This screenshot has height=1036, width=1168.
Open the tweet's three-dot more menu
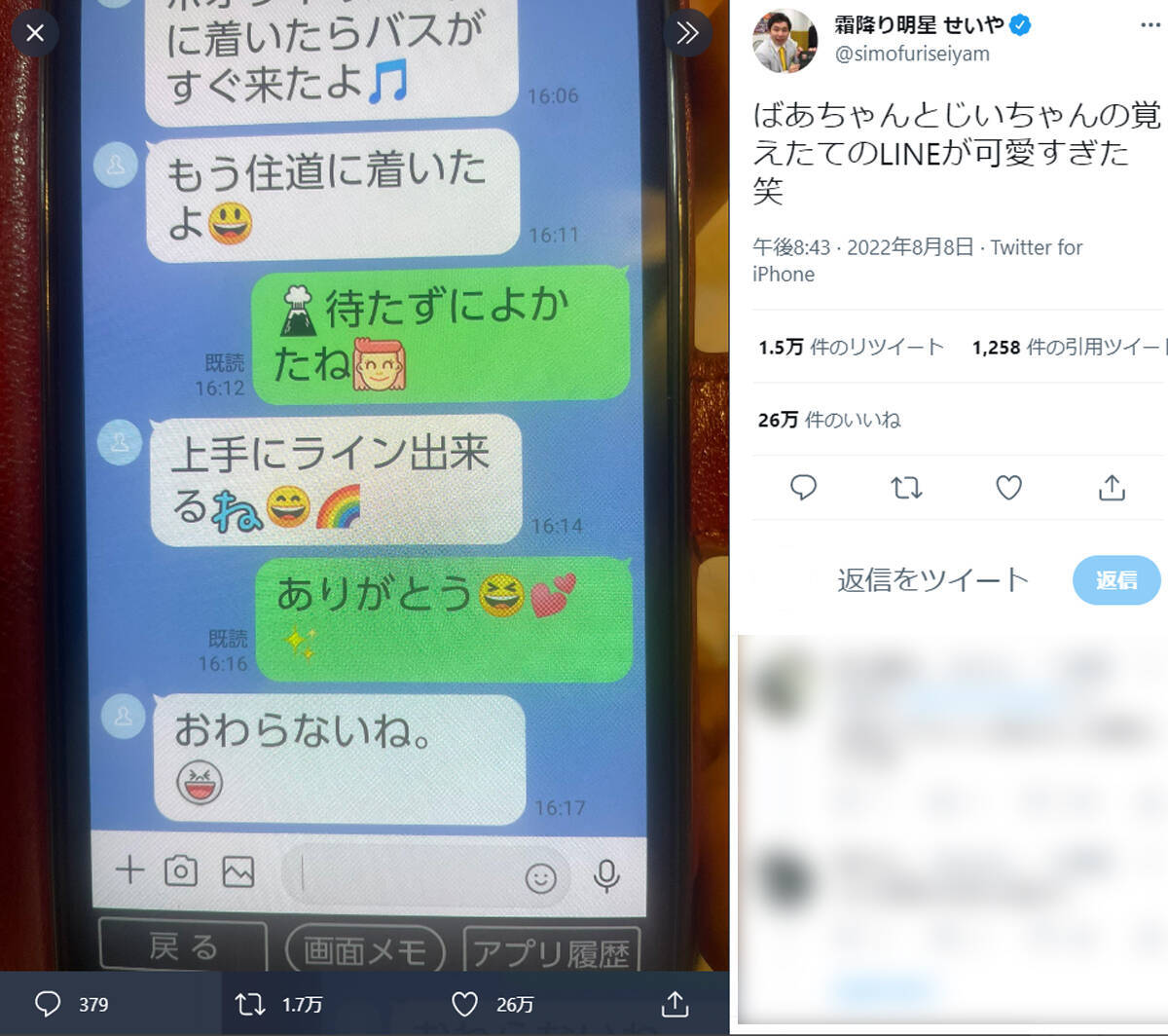click(x=1150, y=25)
